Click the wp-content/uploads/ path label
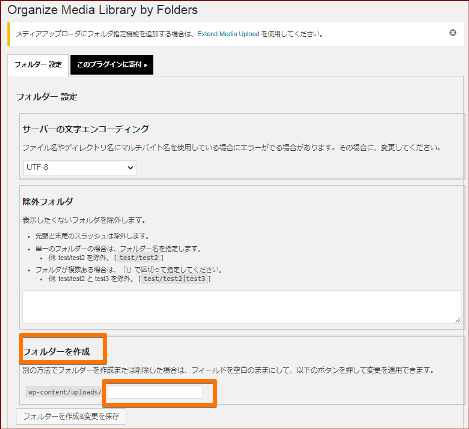The height and width of the screenshot is (429, 469). point(64,392)
